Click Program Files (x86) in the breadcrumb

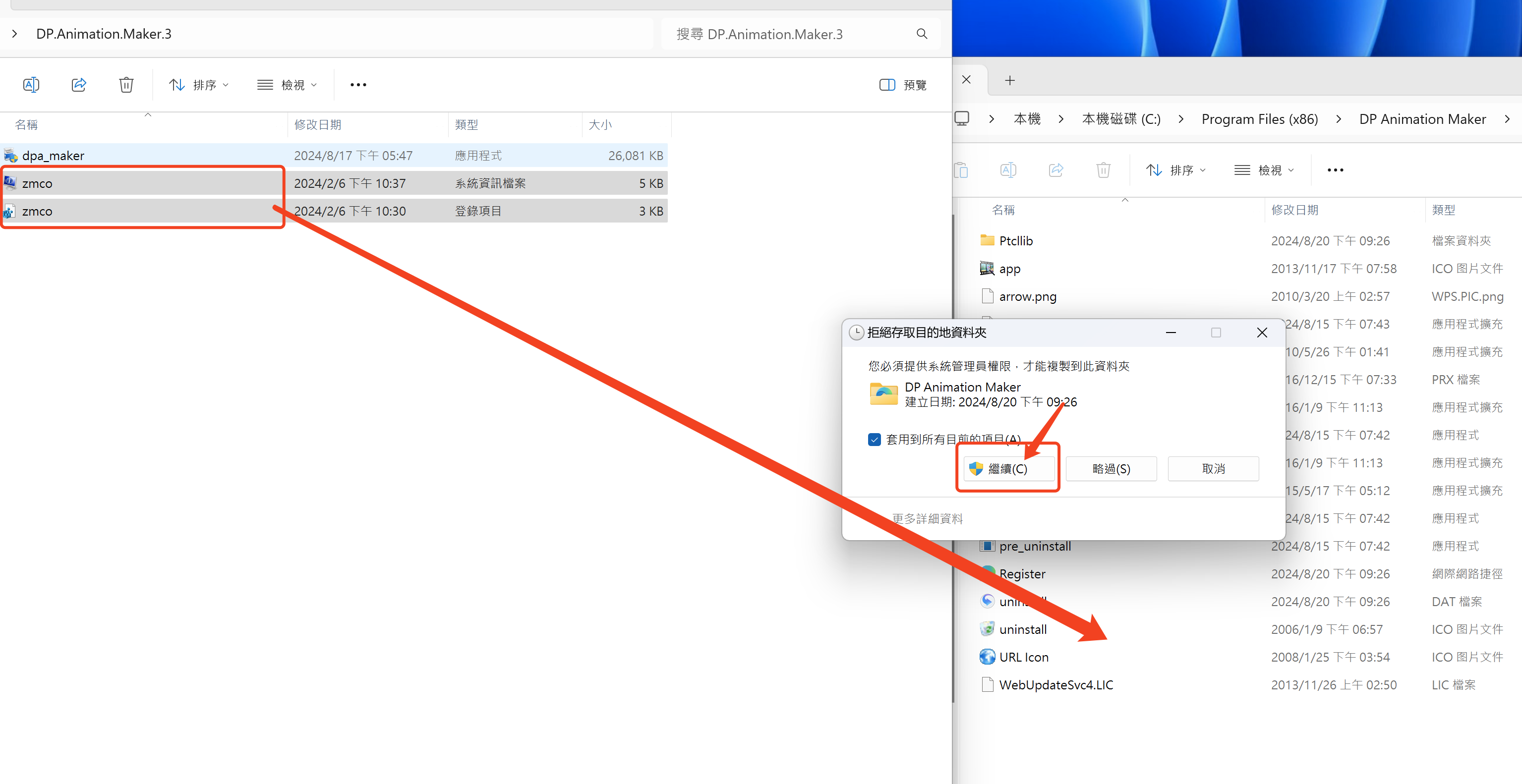coord(1259,119)
